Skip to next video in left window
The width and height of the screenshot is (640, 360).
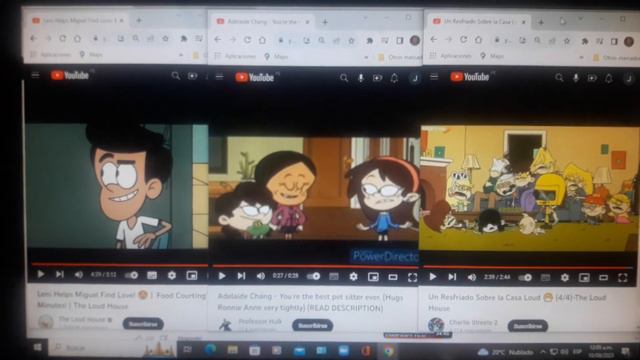click(x=60, y=274)
